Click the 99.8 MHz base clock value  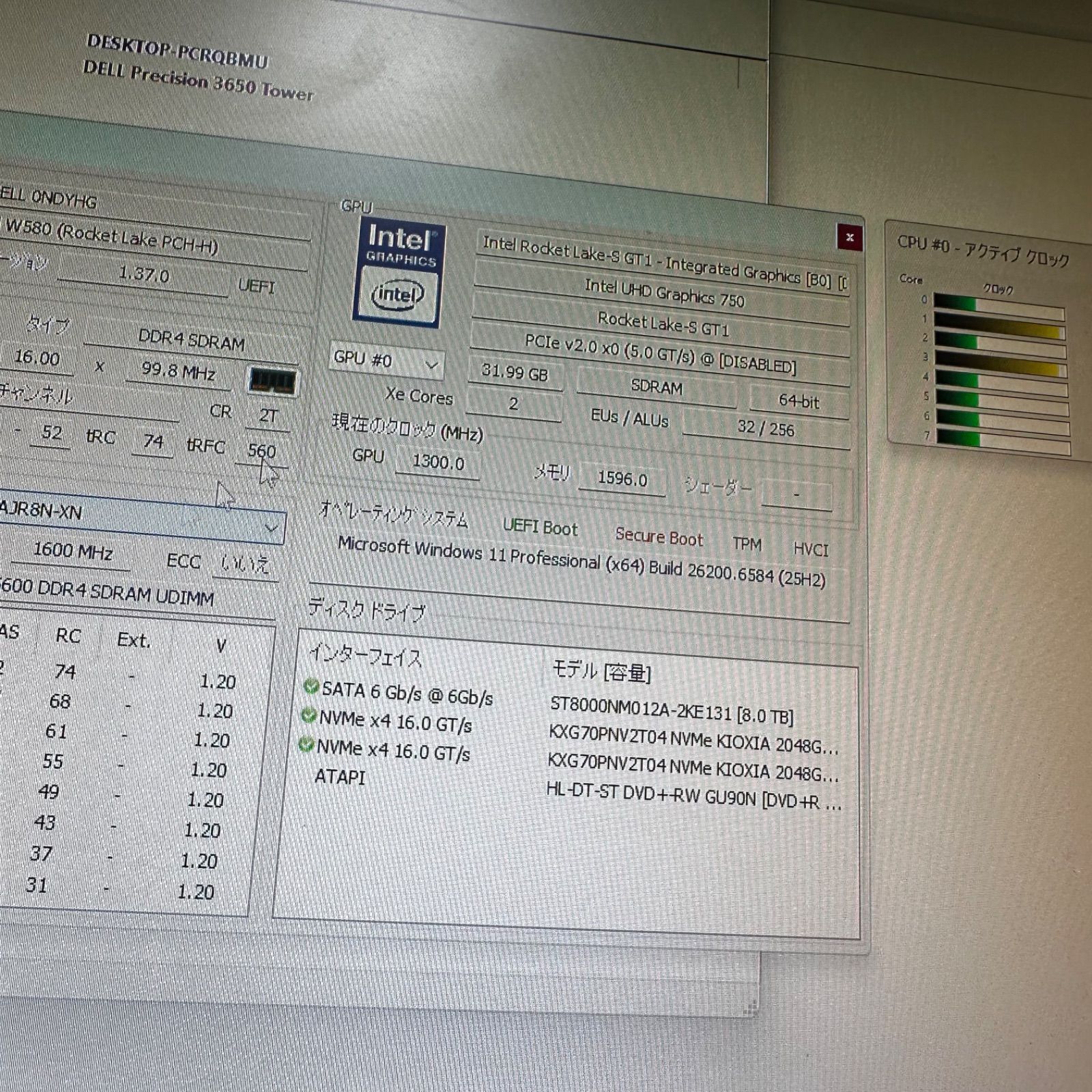click(x=179, y=371)
